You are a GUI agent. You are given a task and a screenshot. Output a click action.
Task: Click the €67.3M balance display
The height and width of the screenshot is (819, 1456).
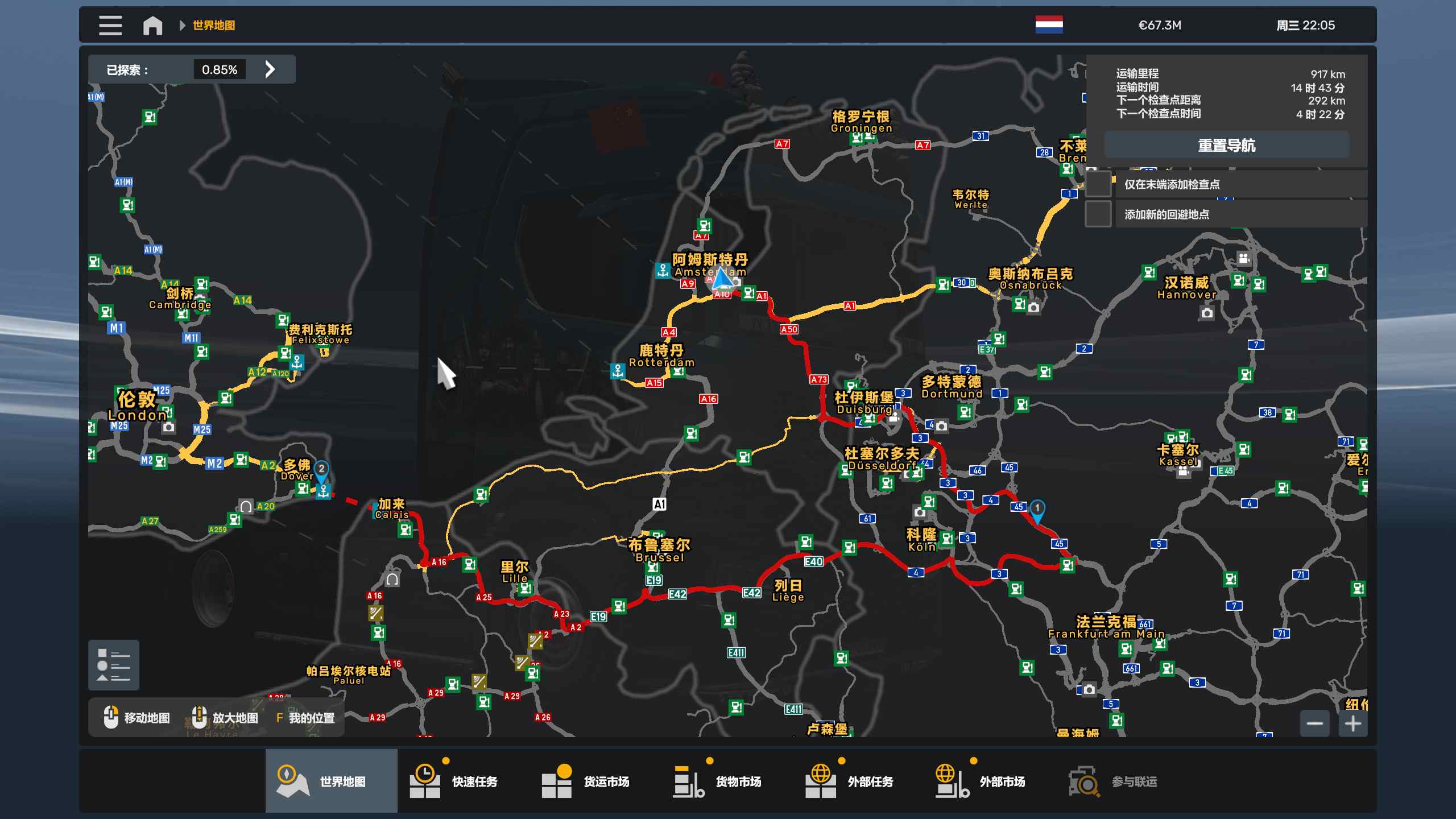click(x=1160, y=25)
